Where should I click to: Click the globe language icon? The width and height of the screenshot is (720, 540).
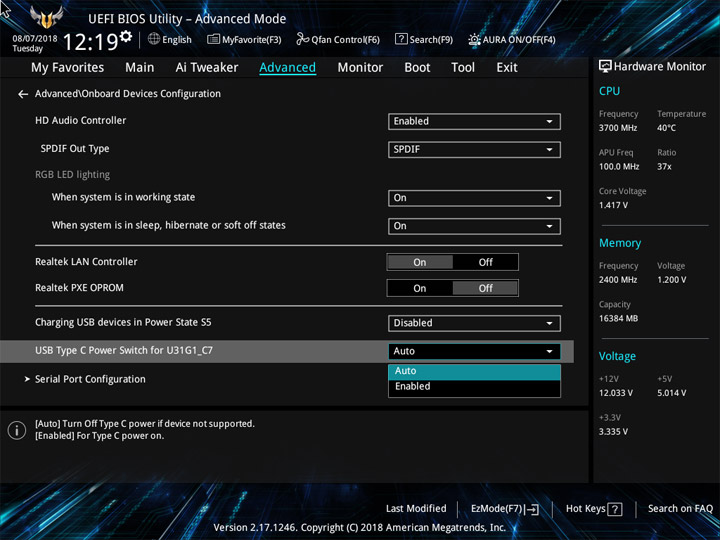154,39
